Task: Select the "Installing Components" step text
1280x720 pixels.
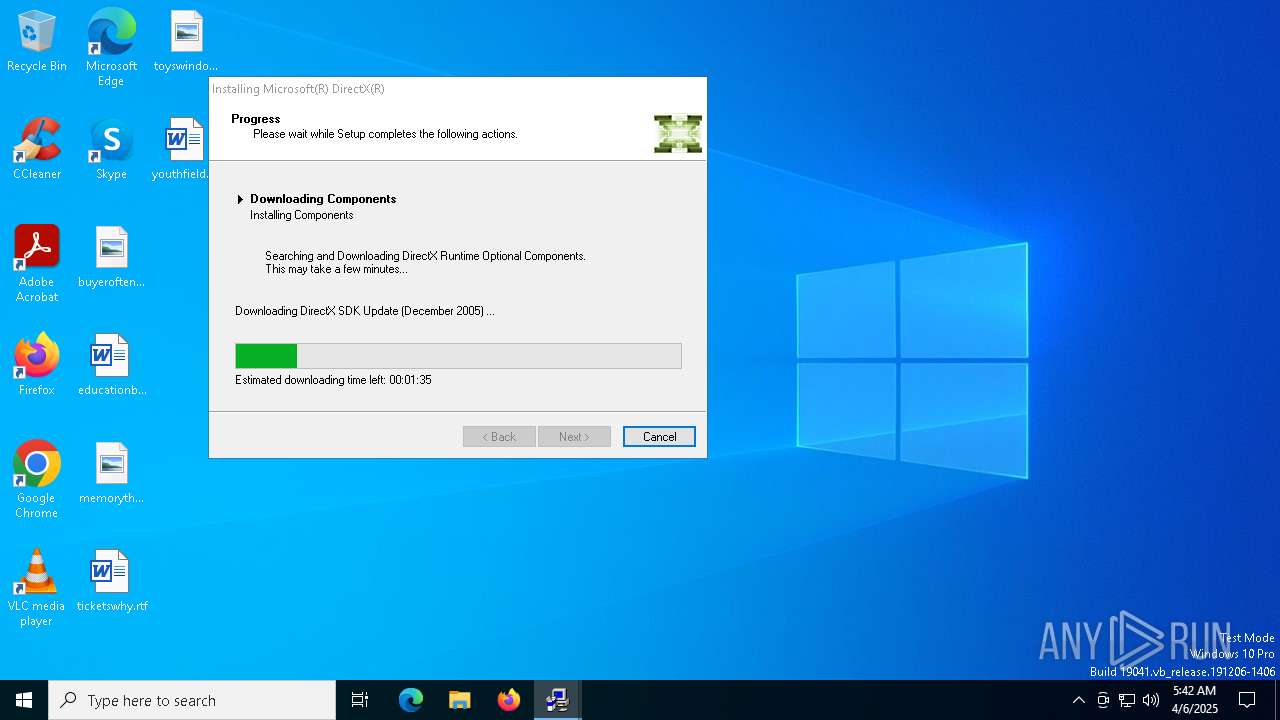Action: click(x=302, y=215)
